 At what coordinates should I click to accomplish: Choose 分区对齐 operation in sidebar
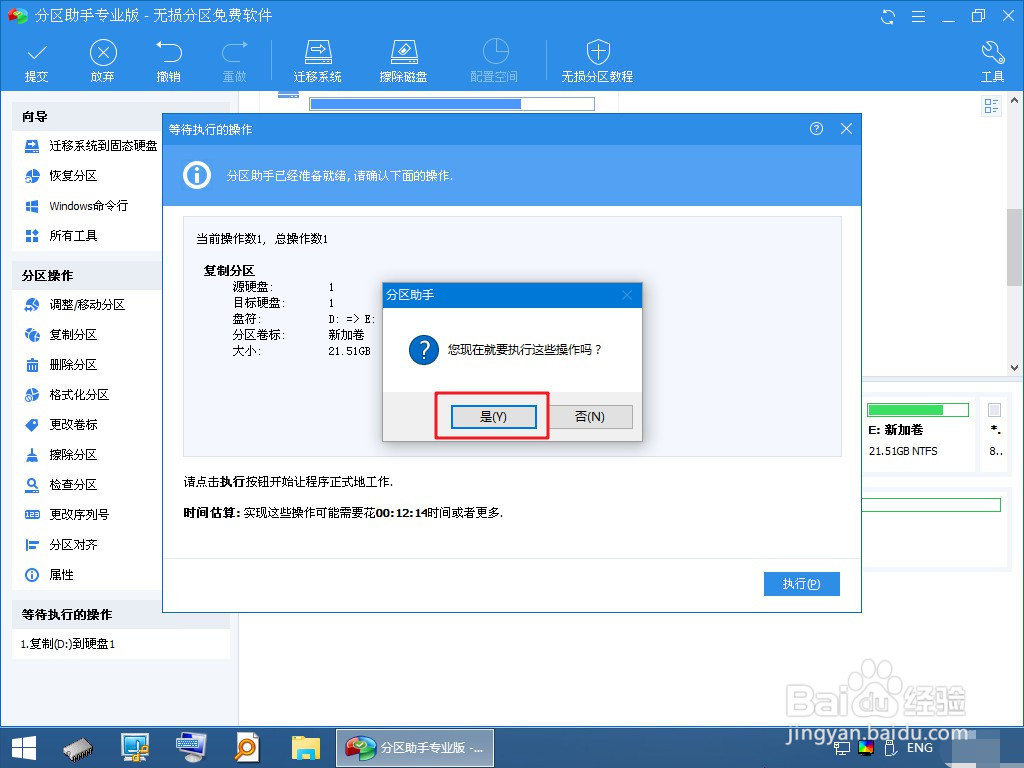61,545
